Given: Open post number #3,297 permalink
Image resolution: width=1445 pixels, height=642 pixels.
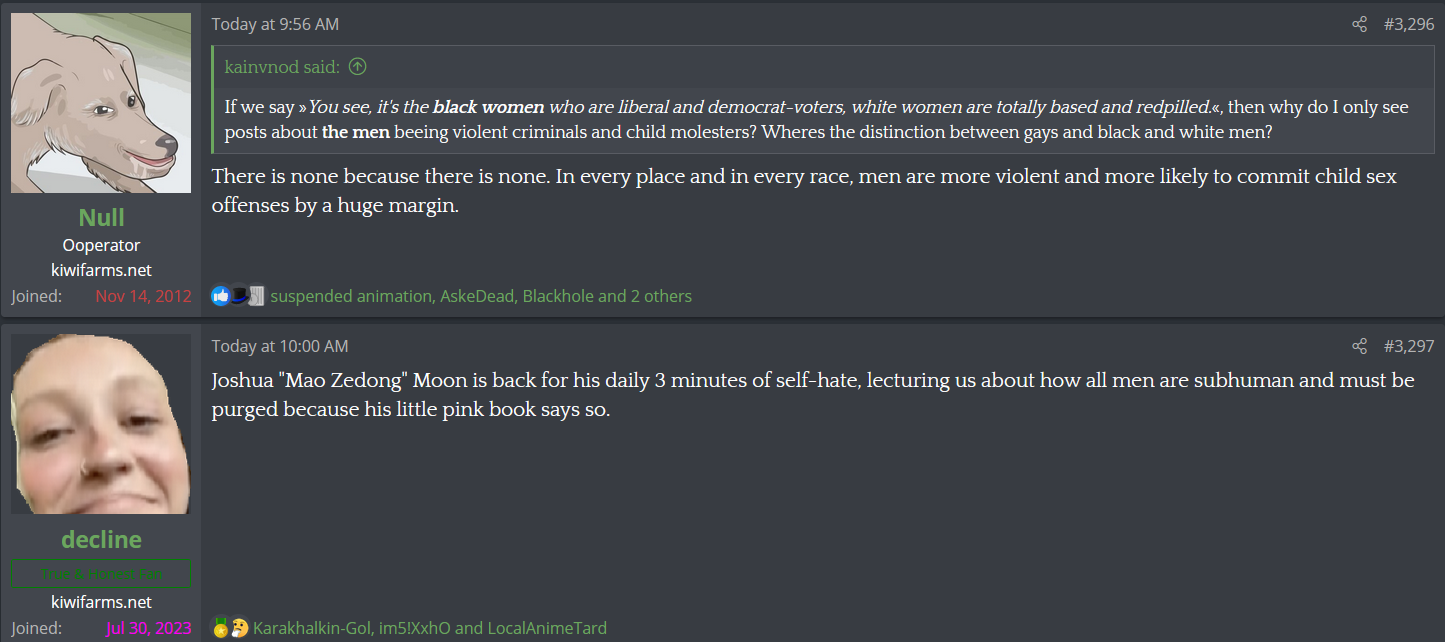Looking at the screenshot, I should (x=1409, y=347).
